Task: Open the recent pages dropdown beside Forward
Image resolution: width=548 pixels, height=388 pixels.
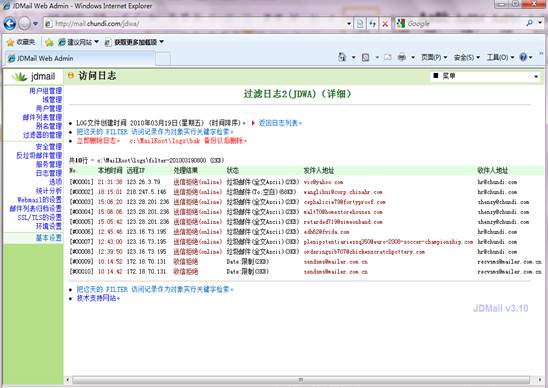Action: coord(35,24)
